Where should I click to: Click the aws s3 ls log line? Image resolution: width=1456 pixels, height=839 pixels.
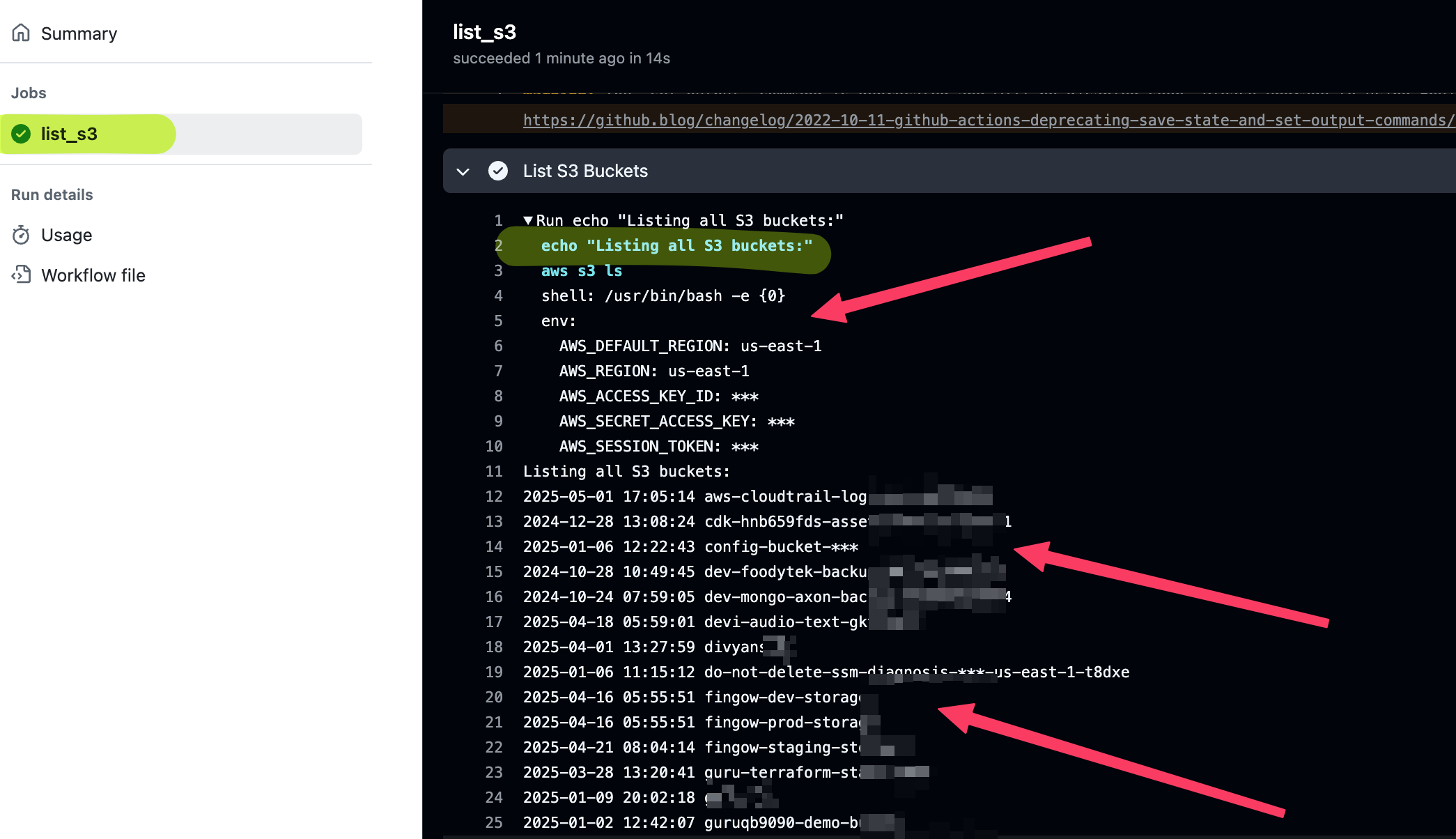click(582, 270)
